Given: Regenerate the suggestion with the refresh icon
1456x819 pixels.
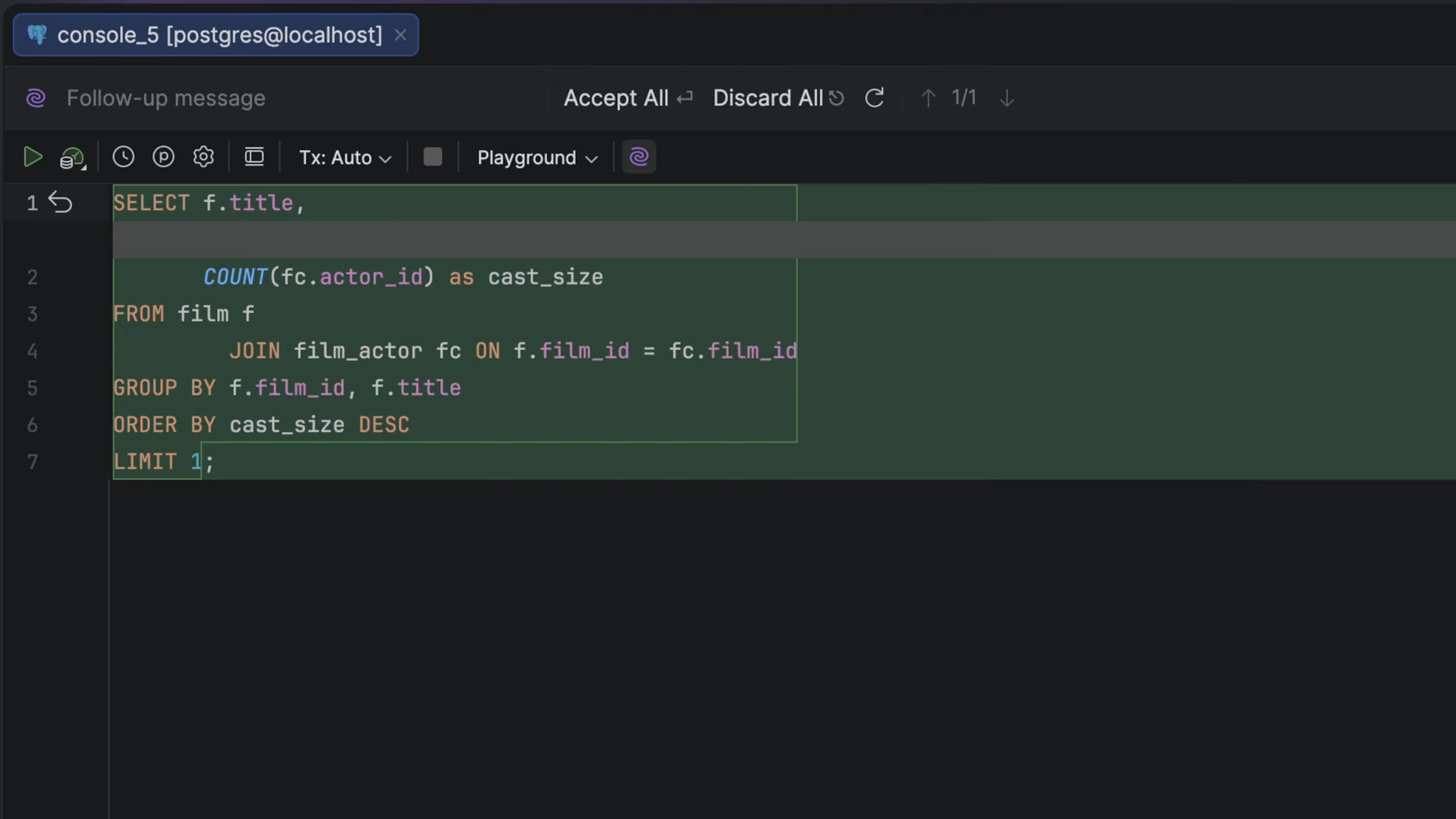Looking at the screenshot, I should pos(874,98).
